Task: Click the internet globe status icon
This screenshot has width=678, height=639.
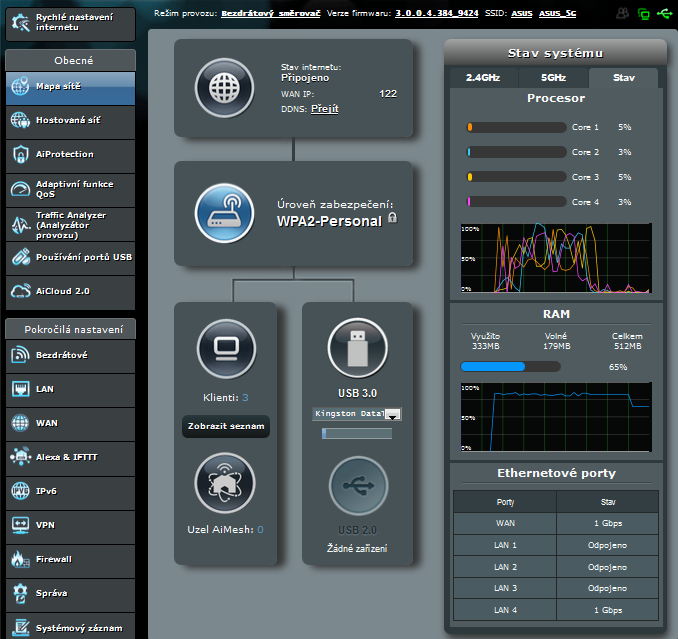Action: point(224,88)
